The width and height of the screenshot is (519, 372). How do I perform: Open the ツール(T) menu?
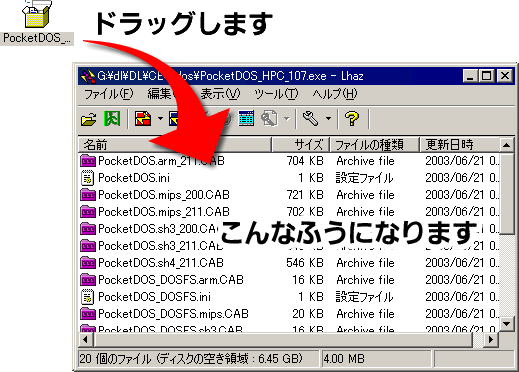[x=276, y=94]
